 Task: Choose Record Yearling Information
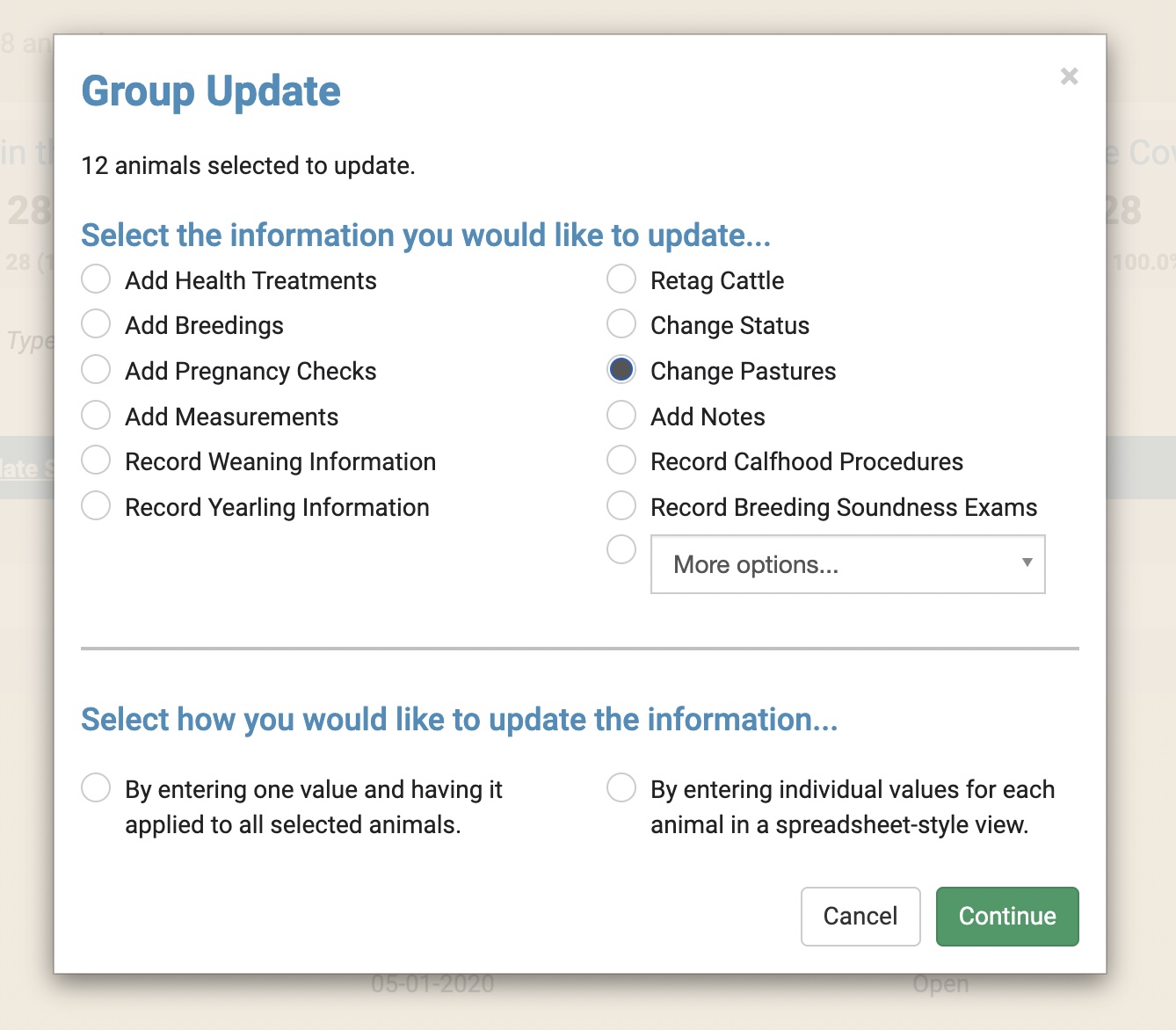click(x=96, y=506)
